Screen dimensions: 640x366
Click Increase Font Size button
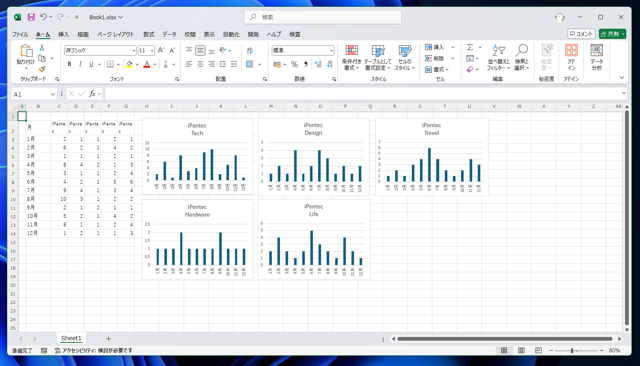pos(161,50)
